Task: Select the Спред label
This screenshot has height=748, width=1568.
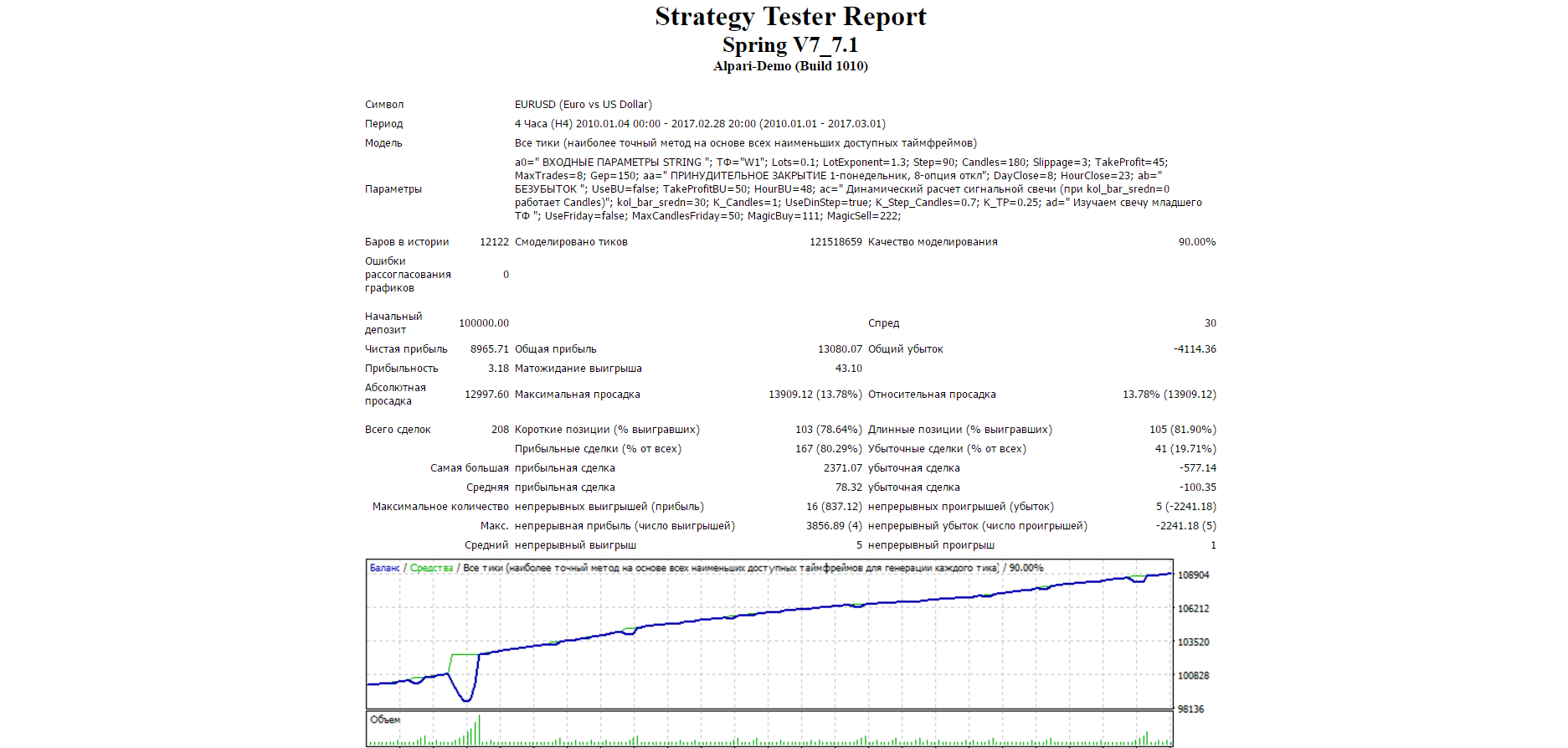Action: [883, 323]
